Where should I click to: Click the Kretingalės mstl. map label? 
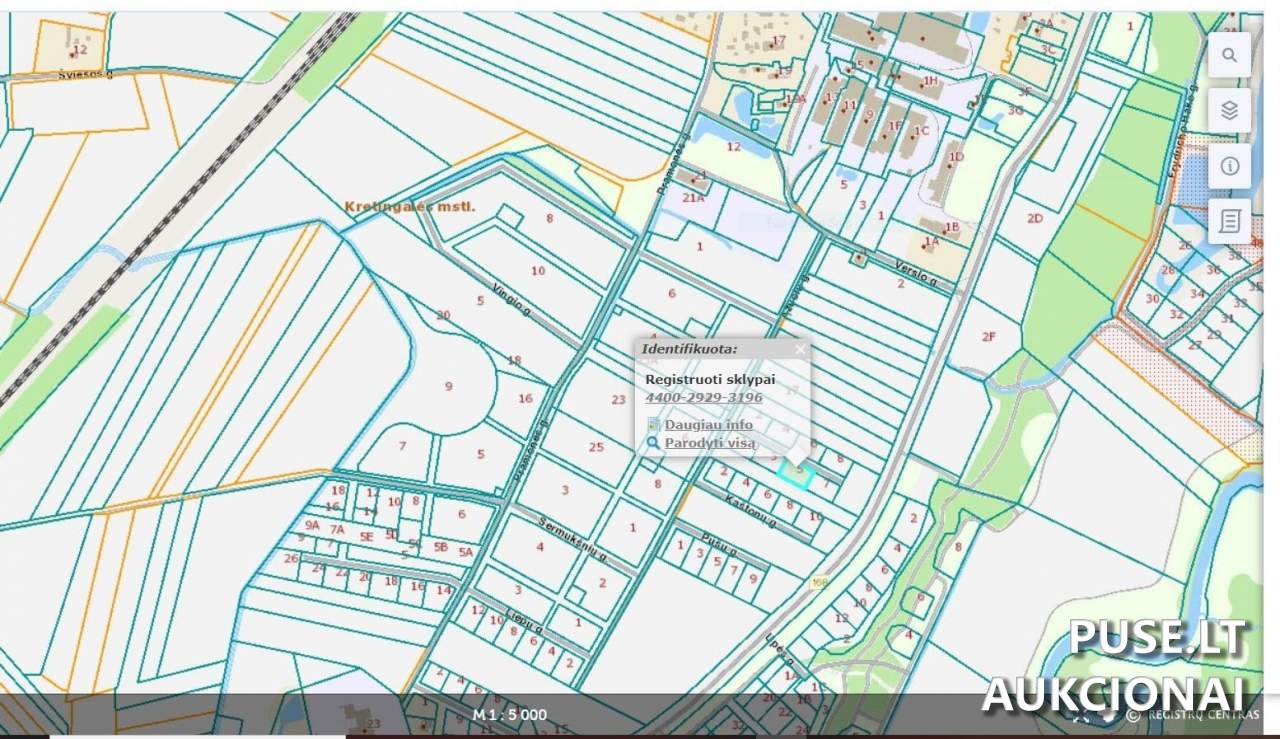pyautogui.click(x=410, y=207)
